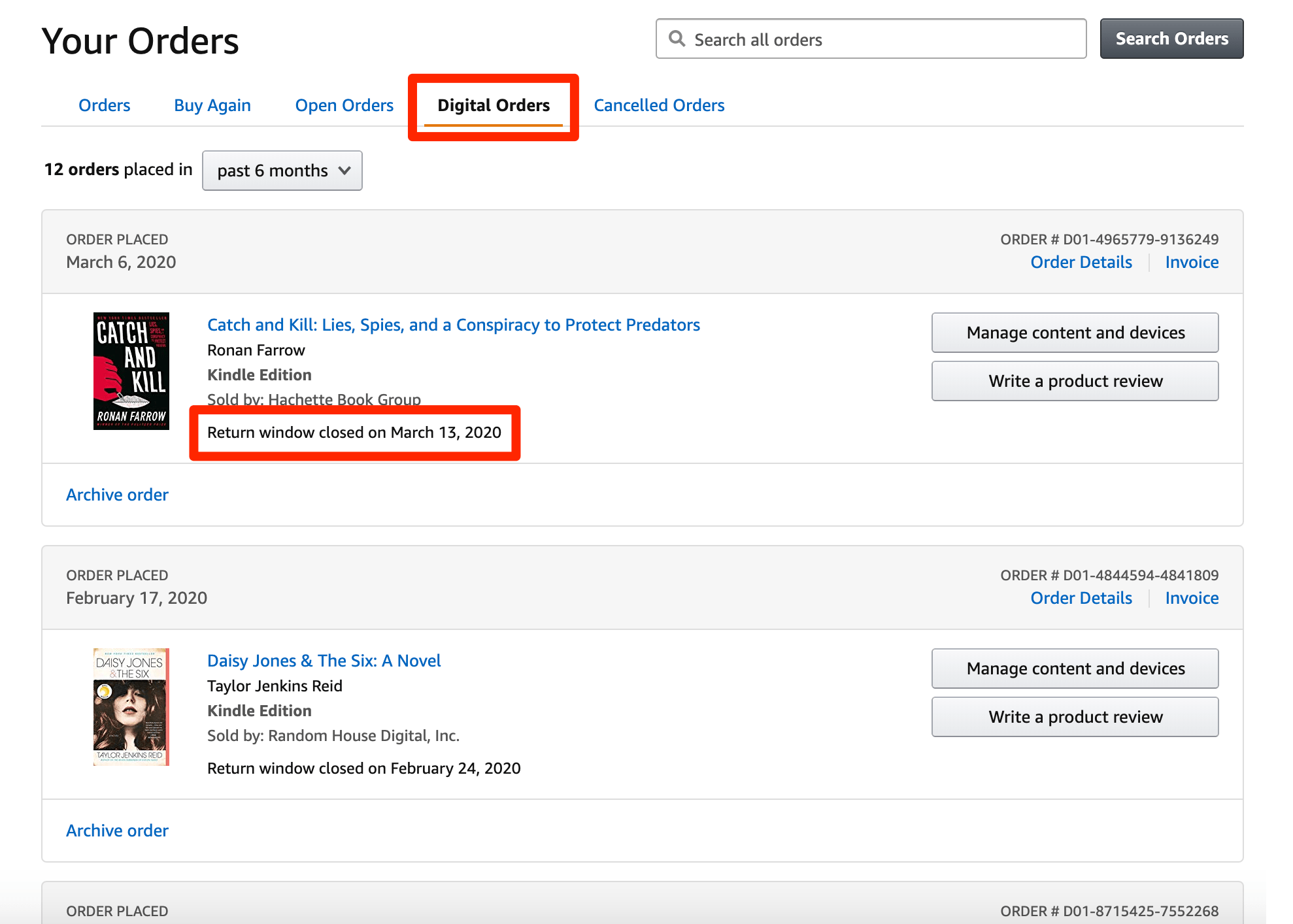This screenshot has width=1293, height=924.
Task: Write a product review for Daisy Jones
Action: (1075, 717)
